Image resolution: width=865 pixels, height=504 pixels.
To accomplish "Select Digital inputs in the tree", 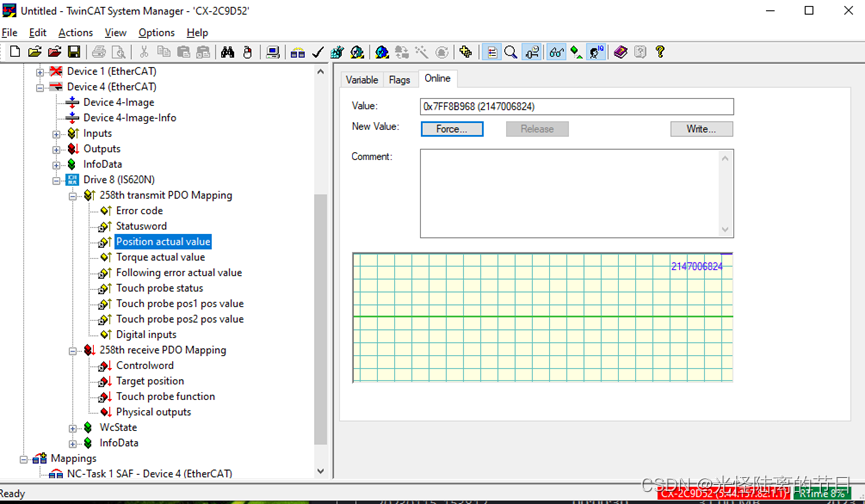I will (146, 335).
